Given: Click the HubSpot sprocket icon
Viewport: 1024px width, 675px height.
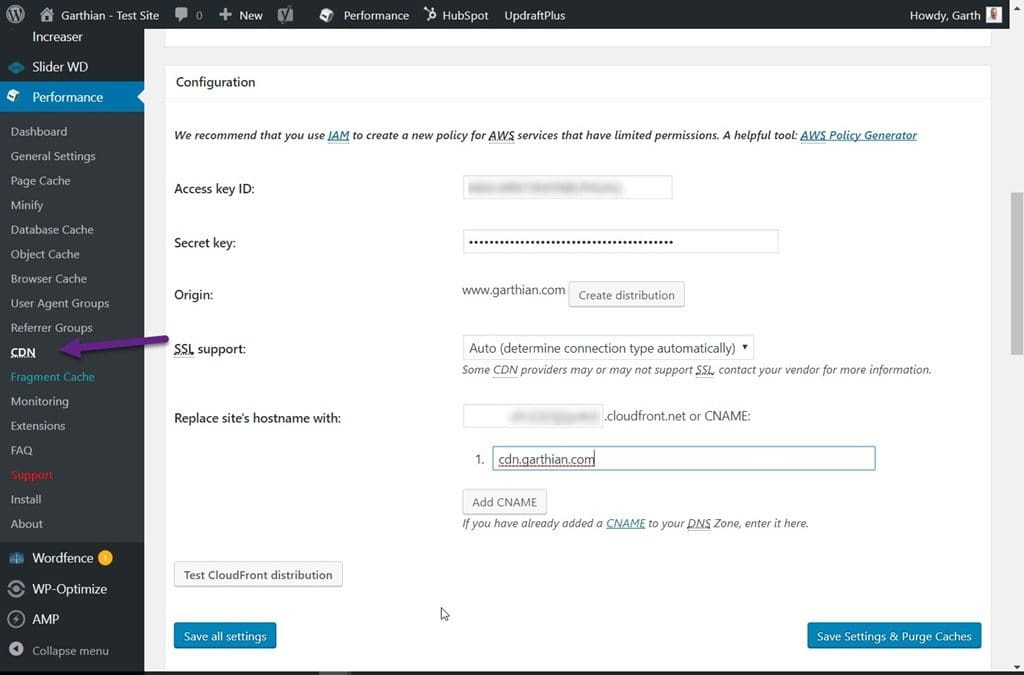Looking at the screenshot, I should (x=430, y=14).
